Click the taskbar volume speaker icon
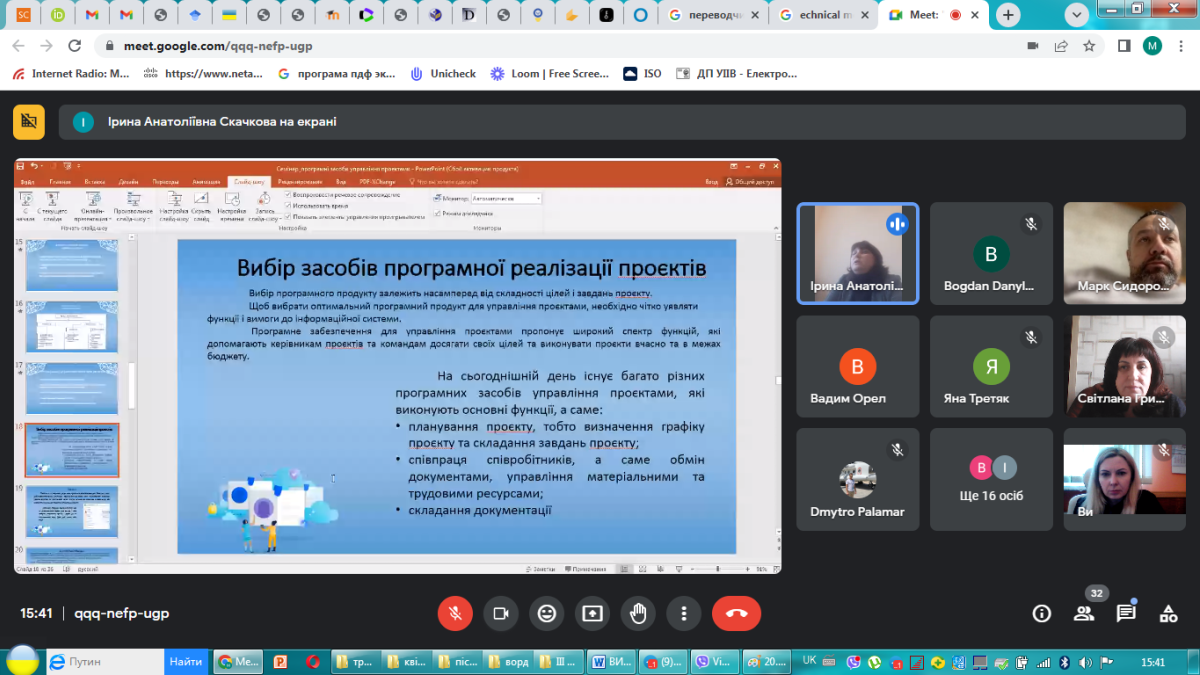 click(x=1085, y=662)
